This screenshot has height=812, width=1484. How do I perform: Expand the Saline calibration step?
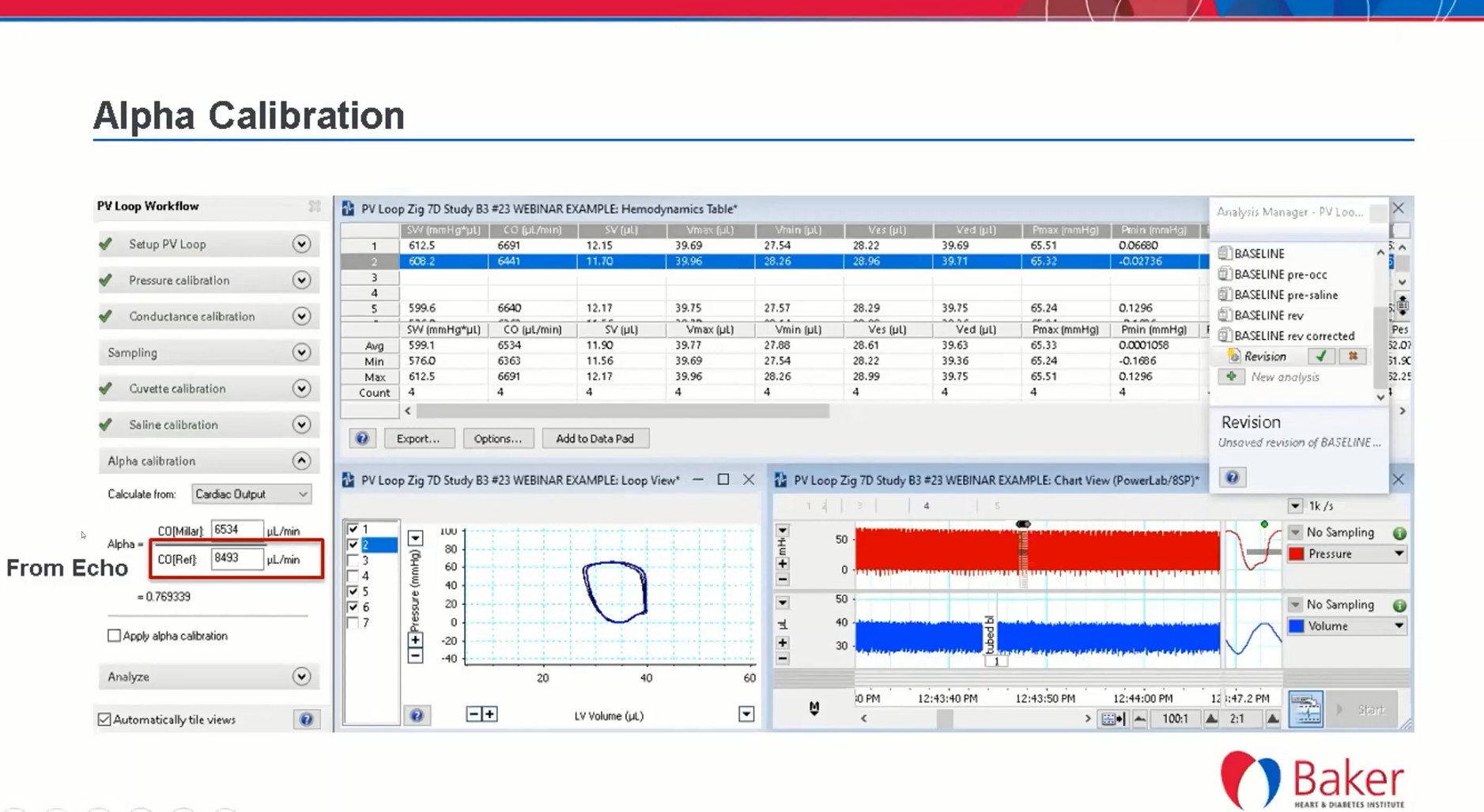tap(301, 425)
